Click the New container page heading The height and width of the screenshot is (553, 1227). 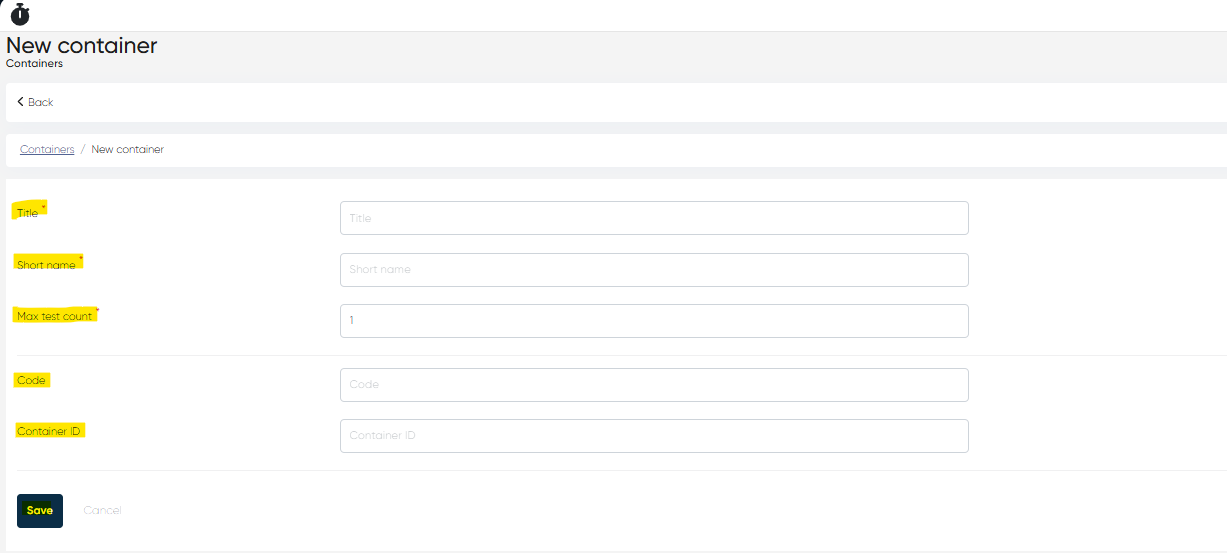point(82,45)
